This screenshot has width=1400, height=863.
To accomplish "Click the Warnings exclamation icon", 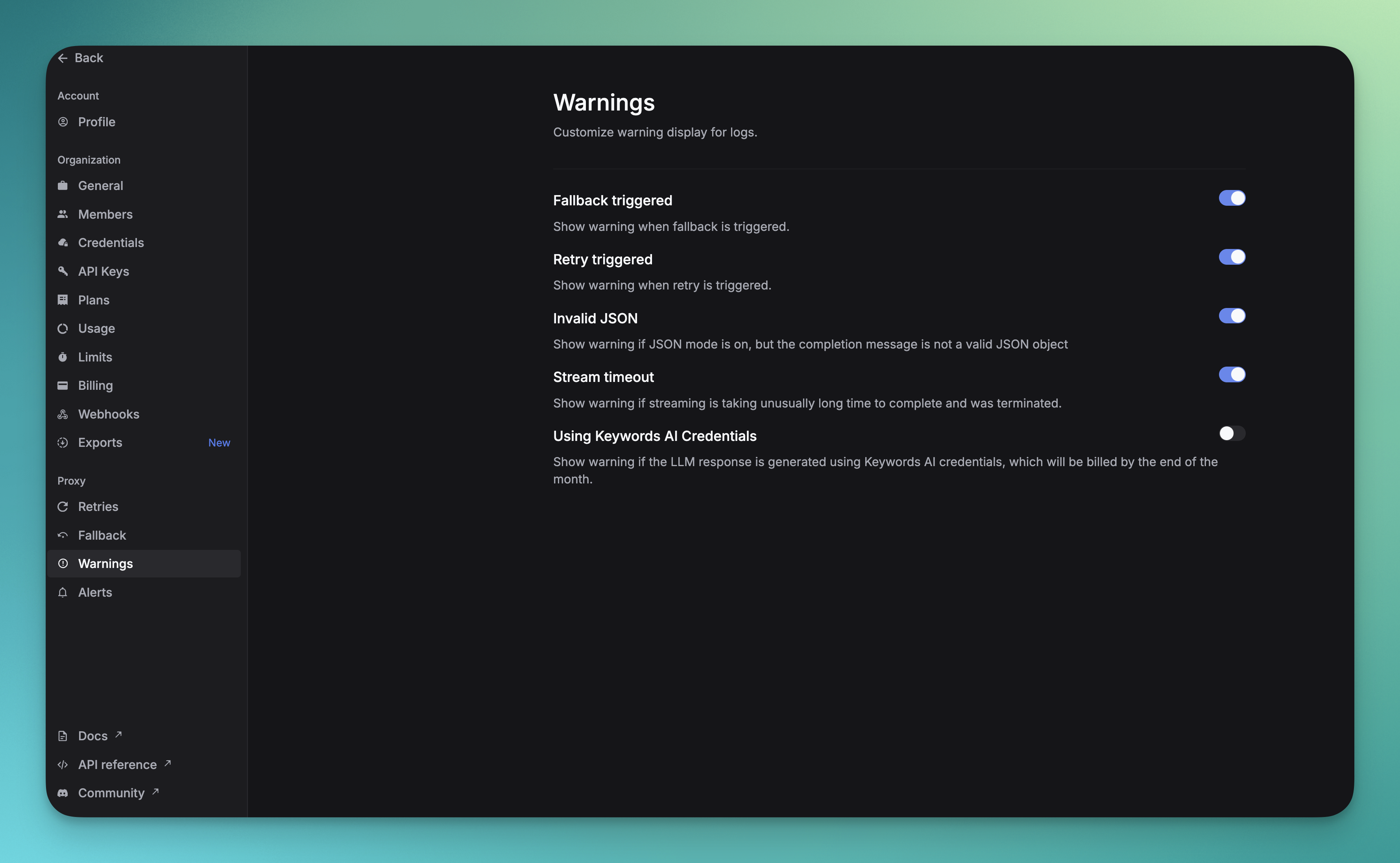I will pos(63,563).
